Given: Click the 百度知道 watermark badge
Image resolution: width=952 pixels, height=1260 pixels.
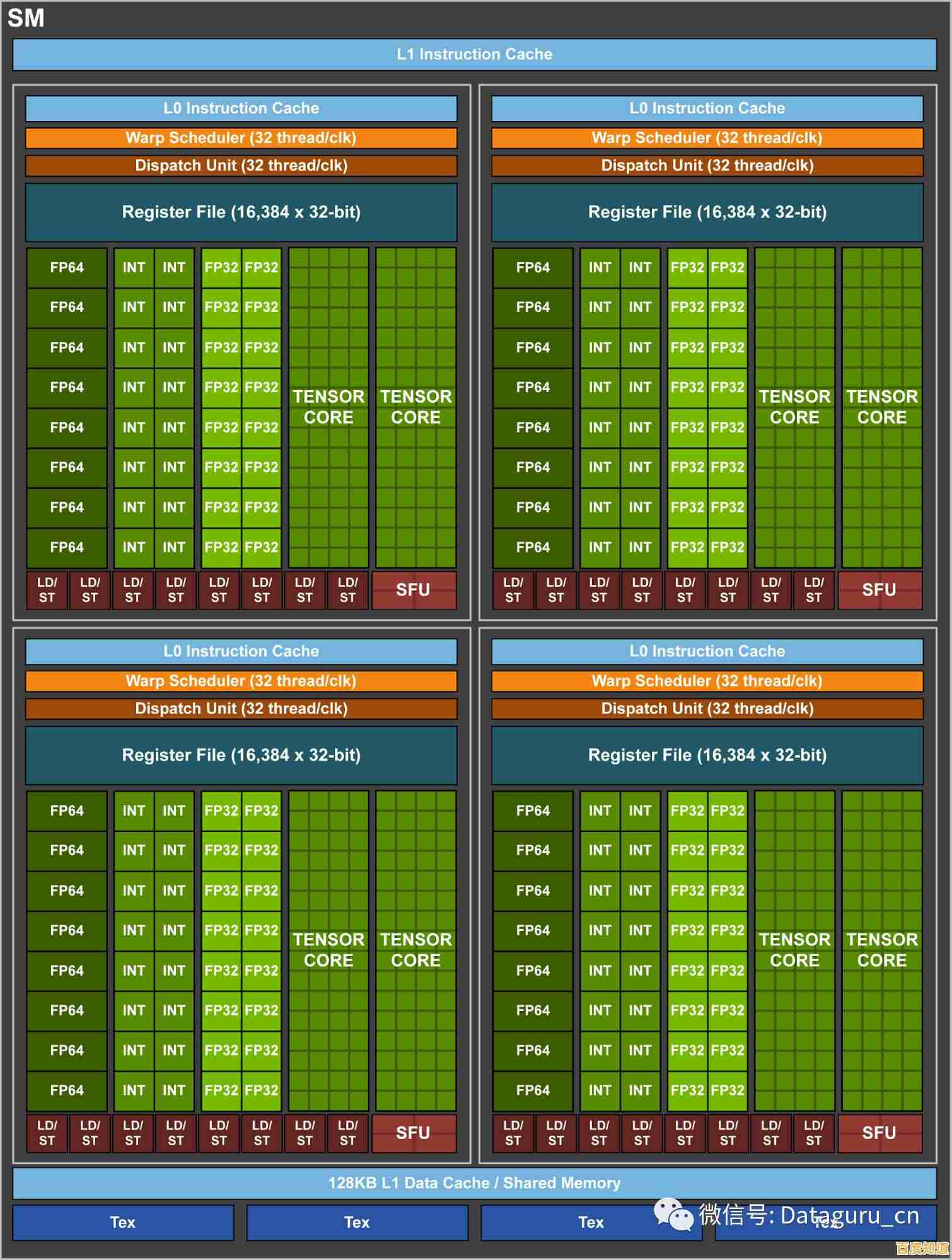Looking at the screenshot, I should pos(922,1248).
